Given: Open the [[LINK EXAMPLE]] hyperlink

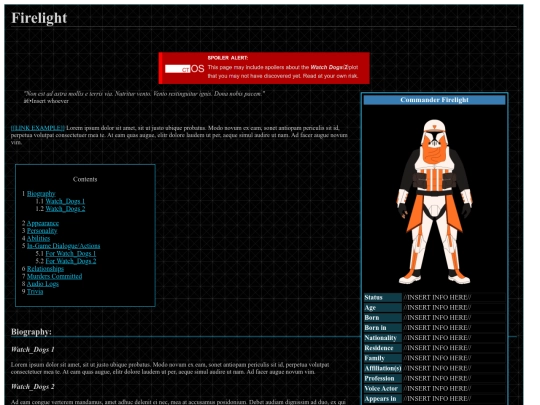Looking at the screenshot, I should point(38,128).
